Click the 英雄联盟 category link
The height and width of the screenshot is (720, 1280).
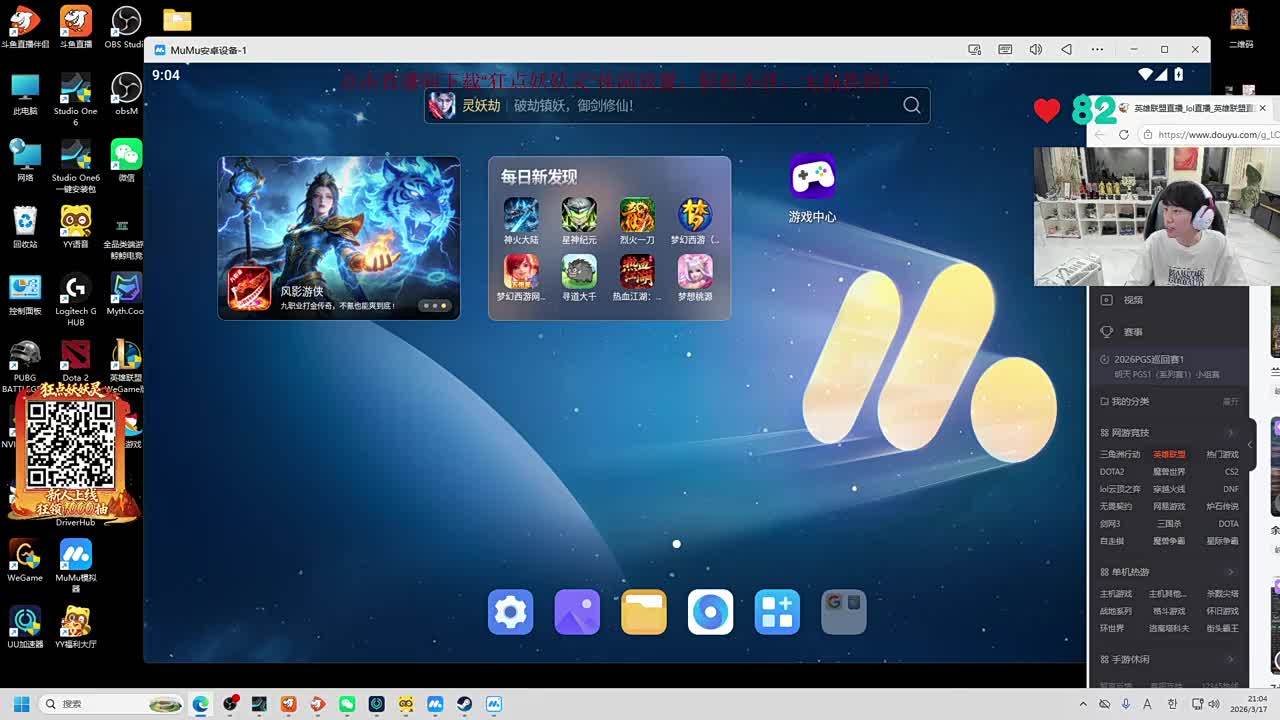(1169, 454)
